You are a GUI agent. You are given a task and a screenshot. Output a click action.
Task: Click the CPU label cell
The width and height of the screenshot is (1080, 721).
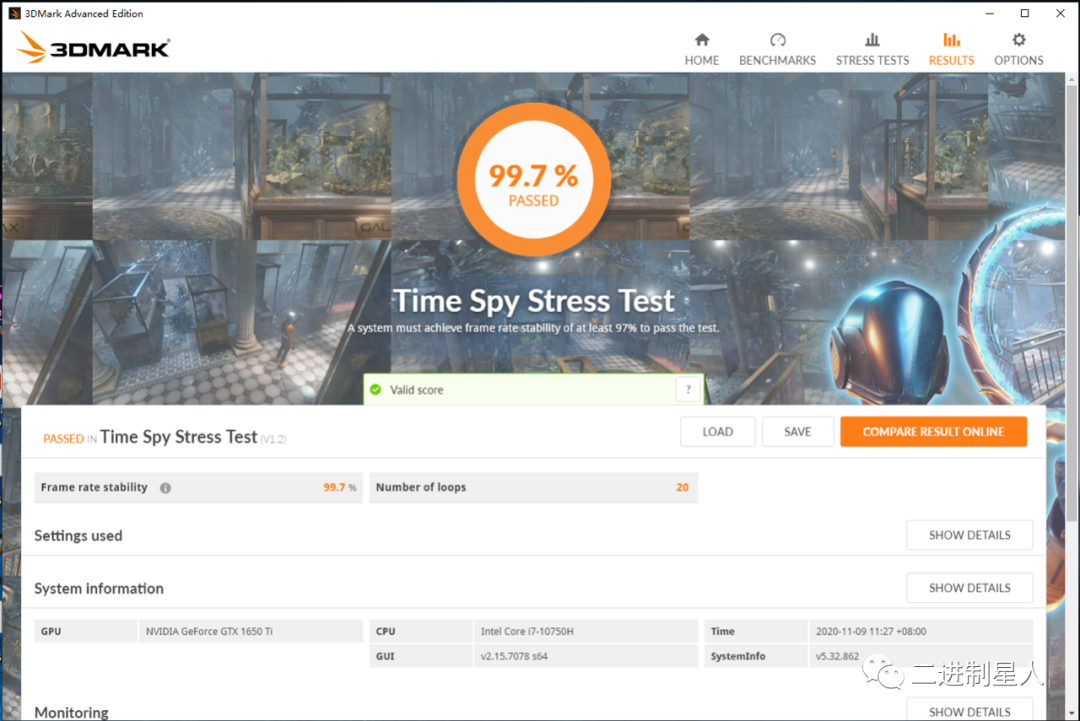point(420,631)
